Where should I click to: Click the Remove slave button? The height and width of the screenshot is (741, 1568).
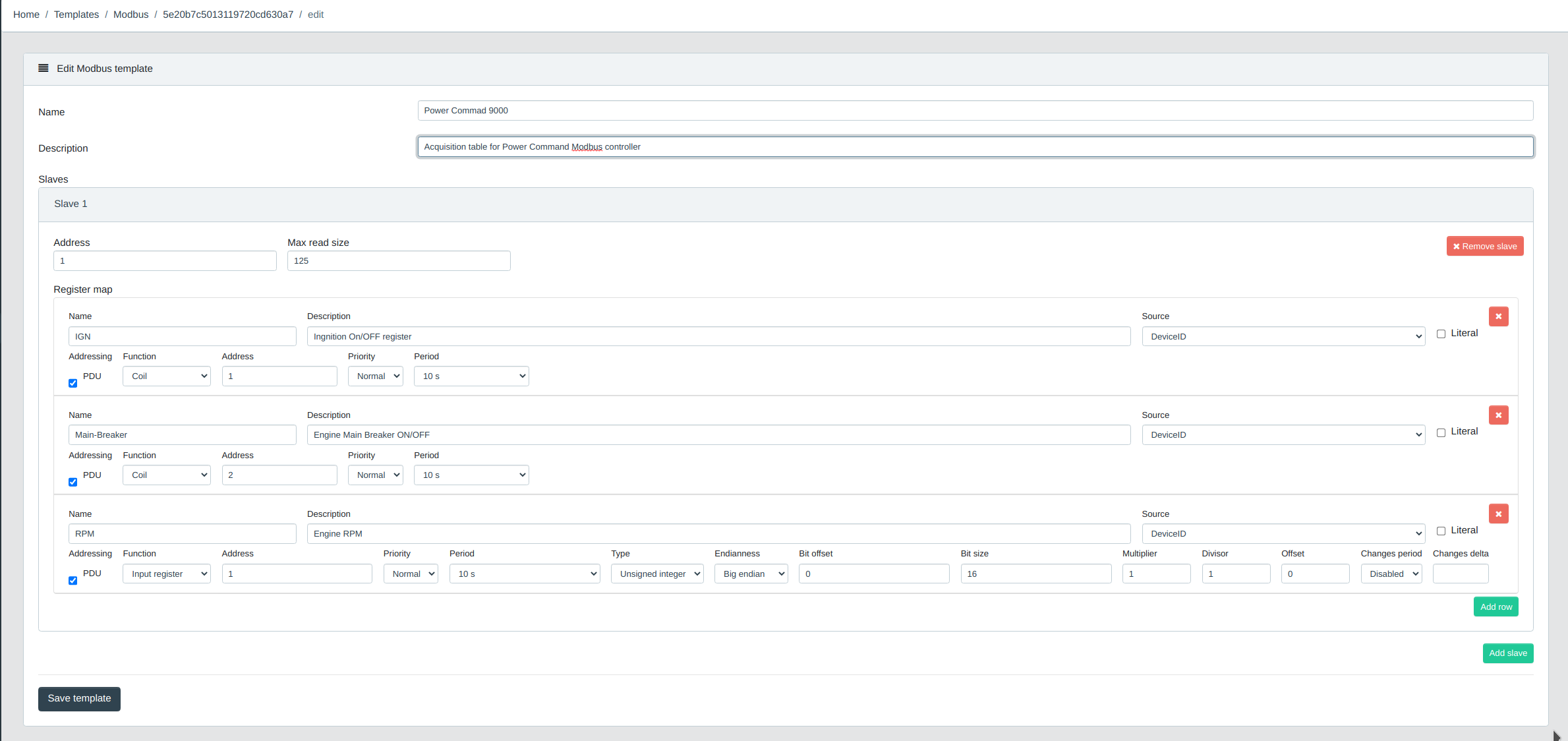tap(1484, 247)
